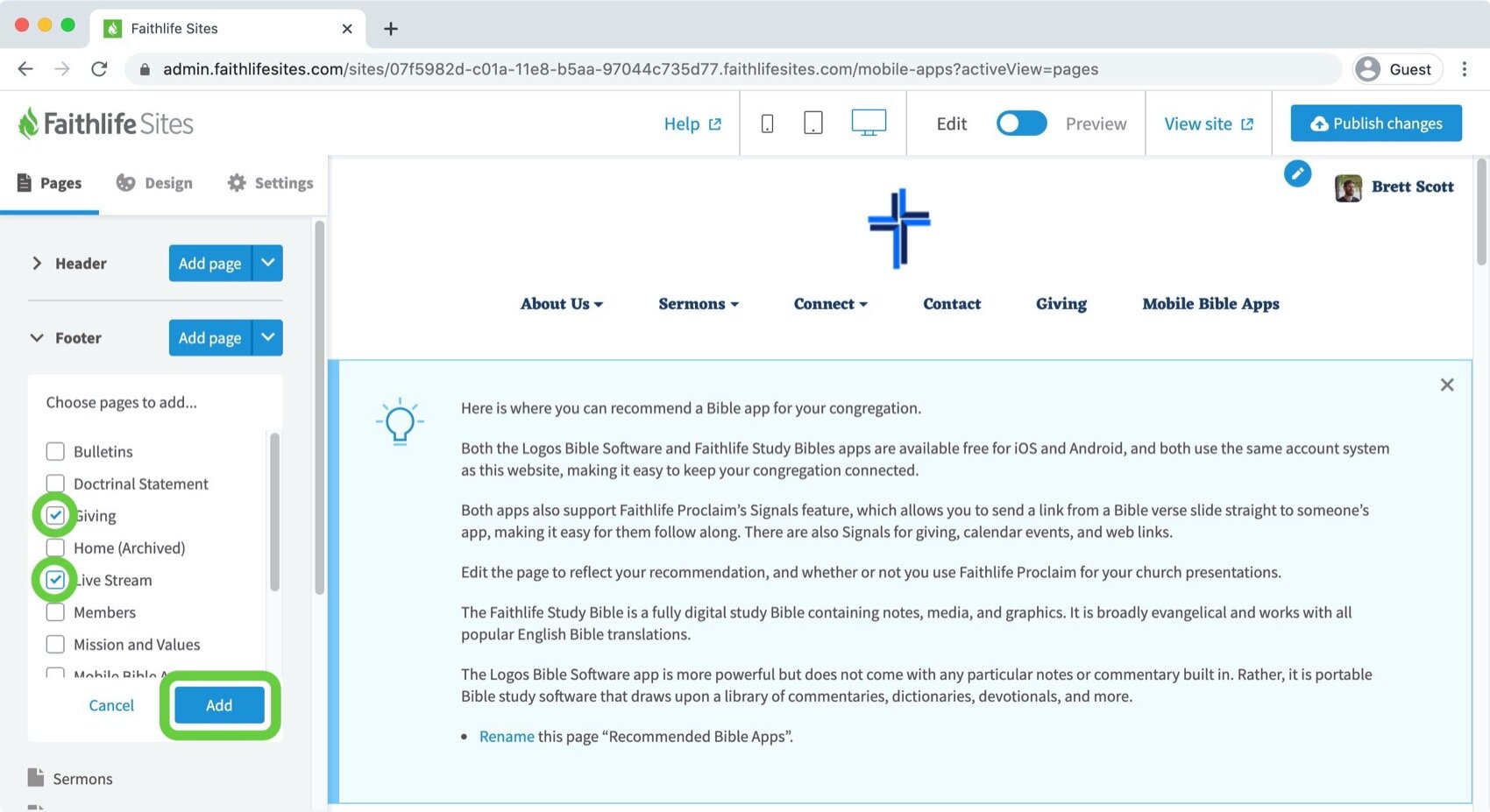Click Cancel in page chooser

(x=111, y=705)
